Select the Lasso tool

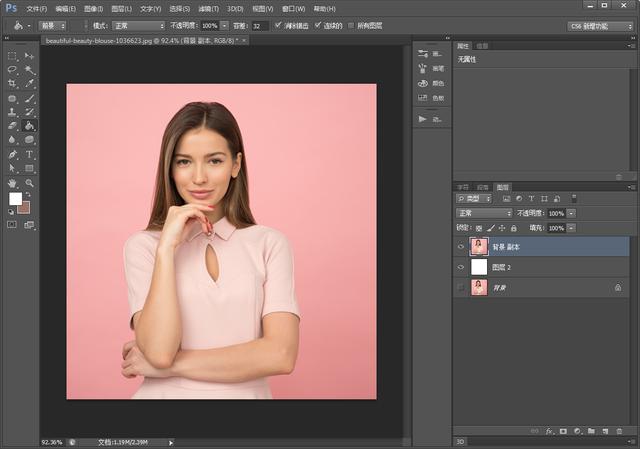(12, 70)
